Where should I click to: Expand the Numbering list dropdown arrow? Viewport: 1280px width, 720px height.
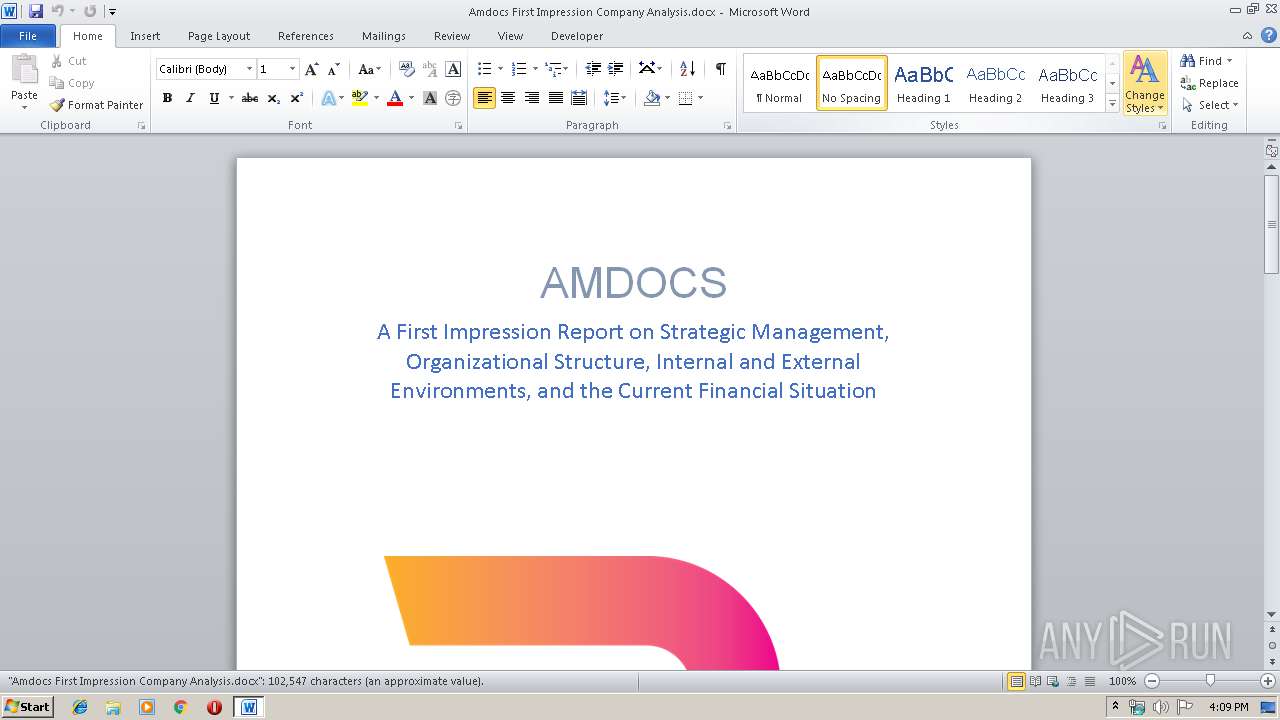click(535, 69)
